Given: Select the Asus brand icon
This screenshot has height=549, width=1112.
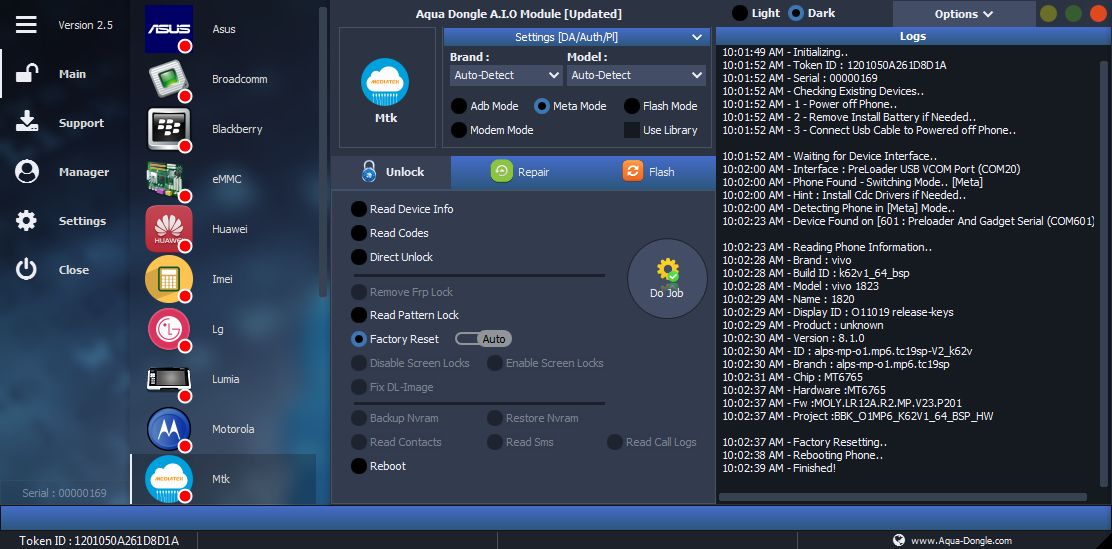Looking at the screenshot, I should [169, 29].
